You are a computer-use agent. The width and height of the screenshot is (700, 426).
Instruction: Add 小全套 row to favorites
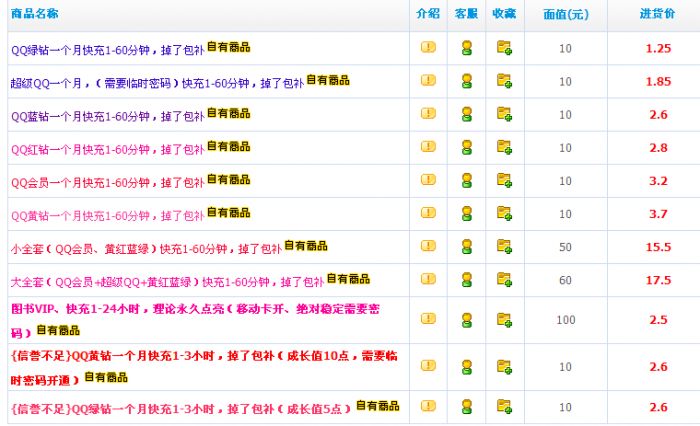pyautogui.click(x=504, y=246)
